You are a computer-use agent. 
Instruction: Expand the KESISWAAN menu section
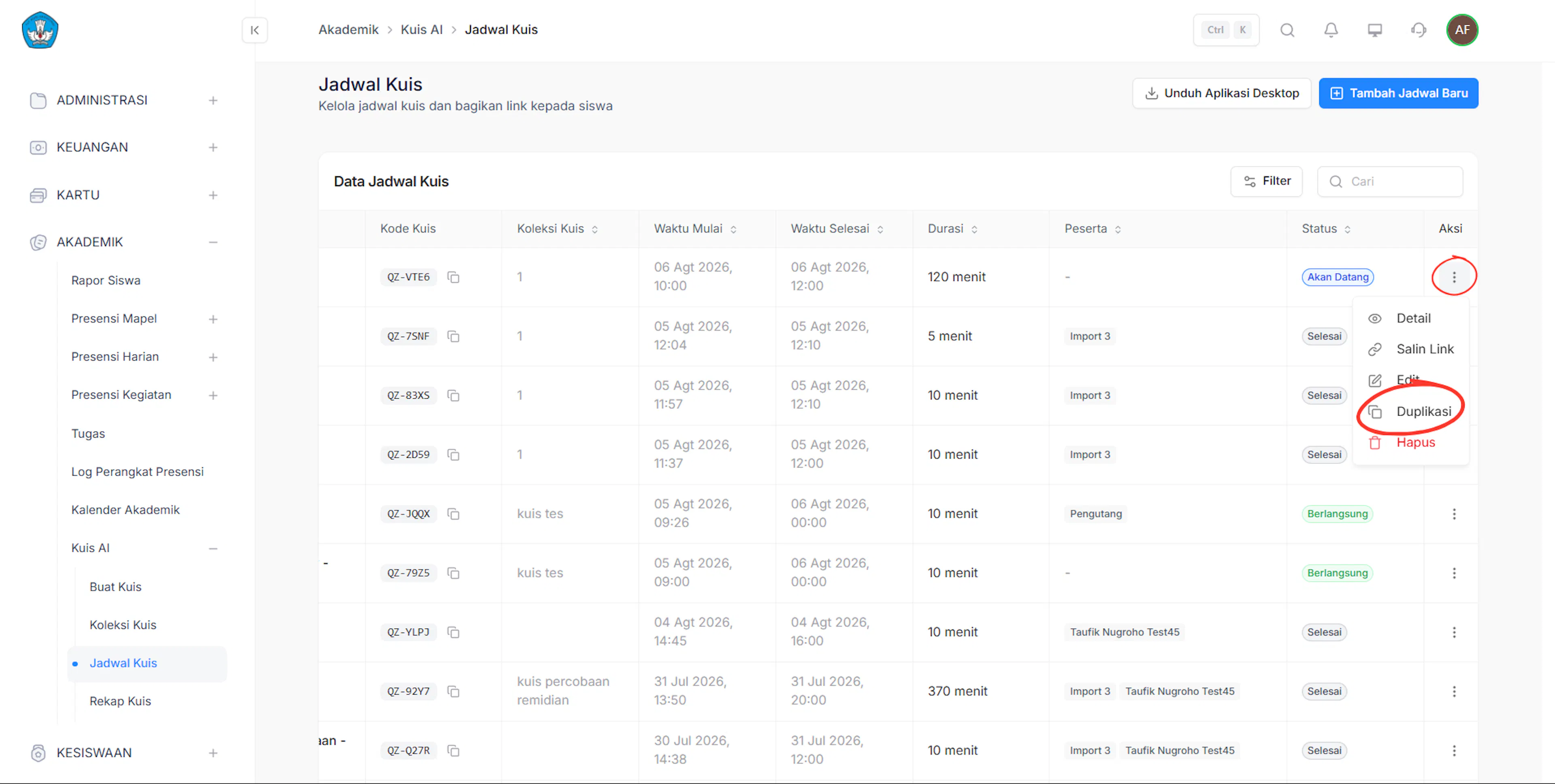click(213, 752)
